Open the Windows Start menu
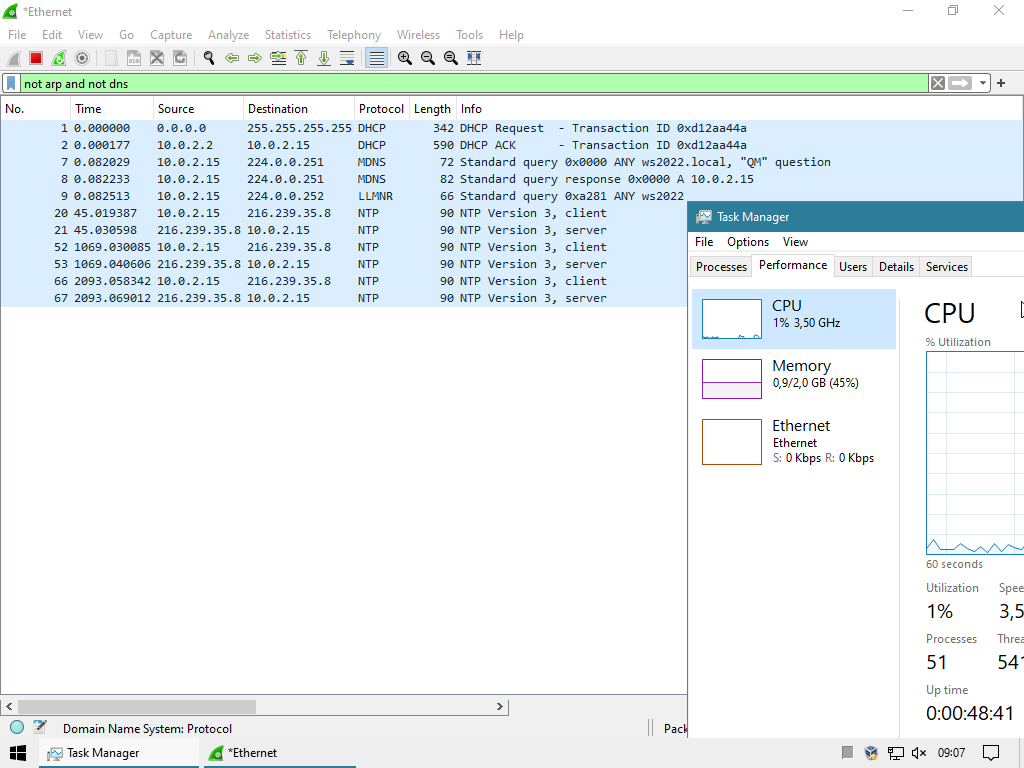 (18, 753)
